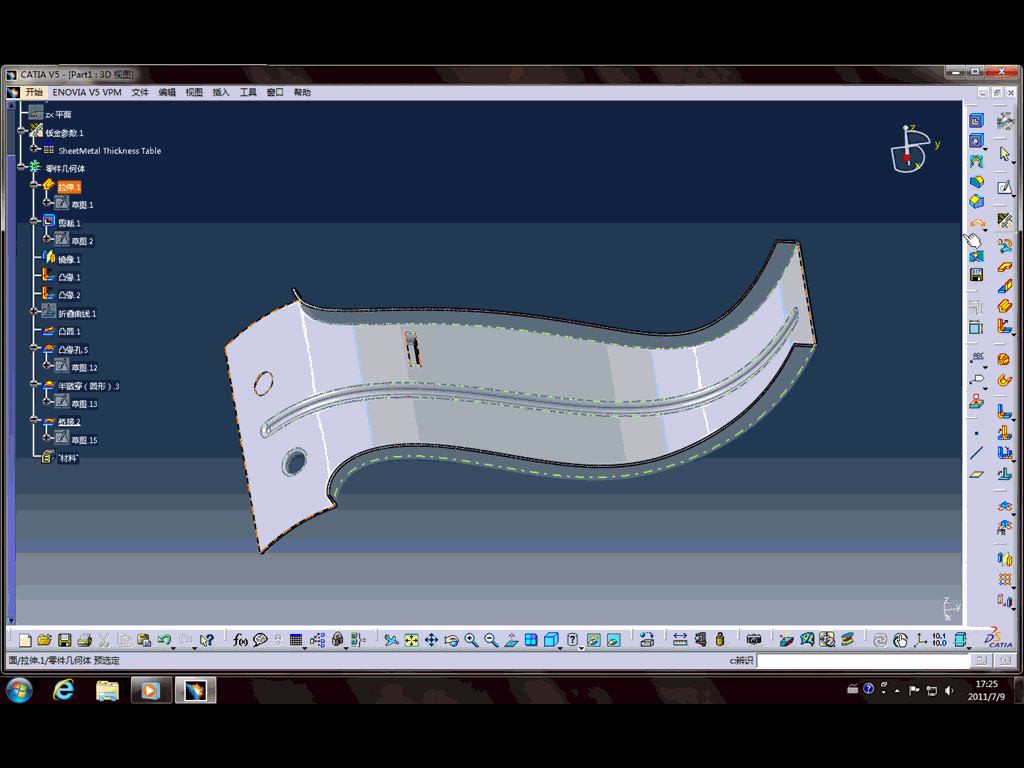Open the ENOVIA V5 VPM menu
The image size is (1024, 768).
[x=87, y=93]
